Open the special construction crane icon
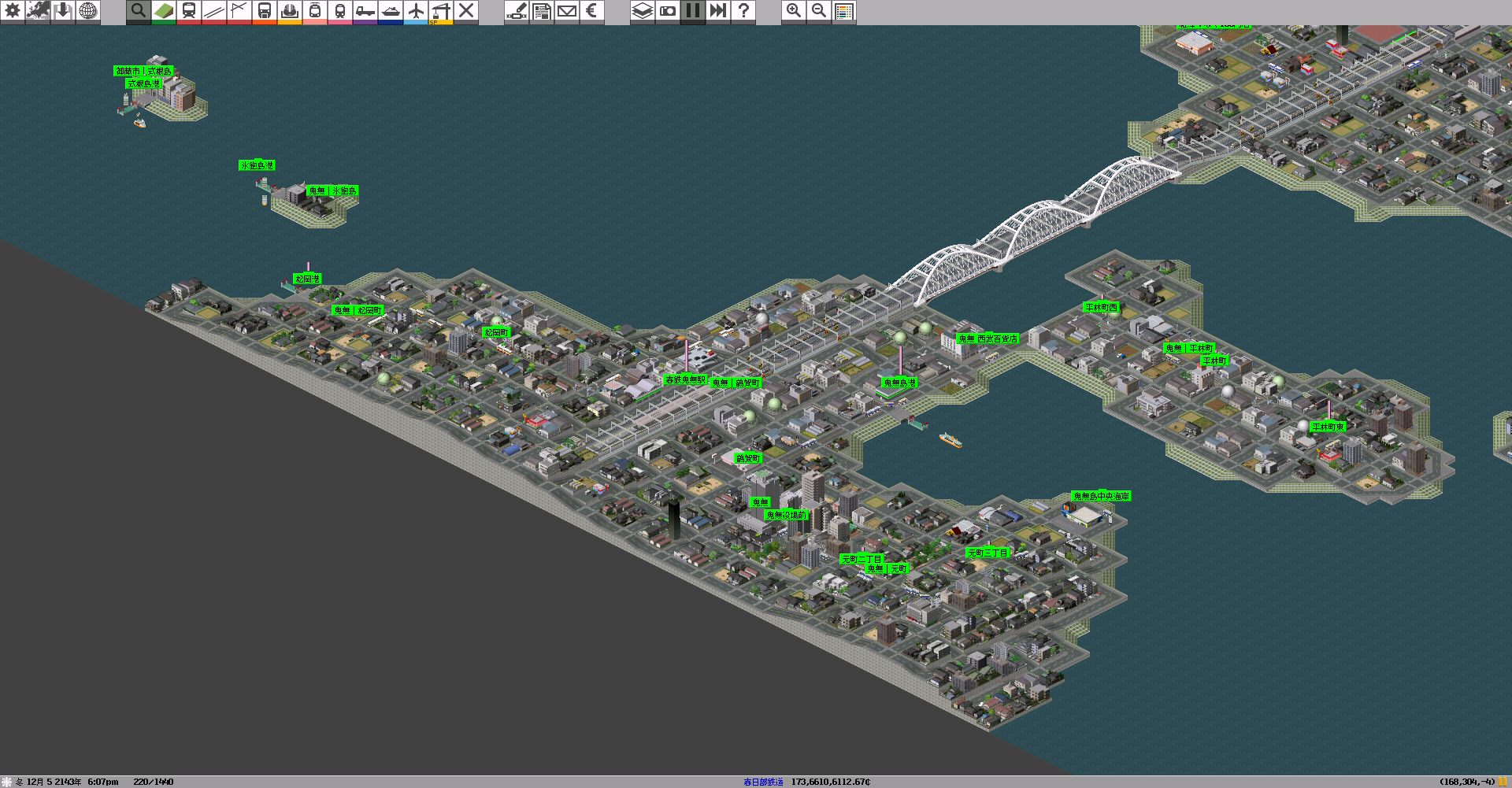The height and width of the screenshot is (788, 1512). pyautogui.click(x=441, y=12)
